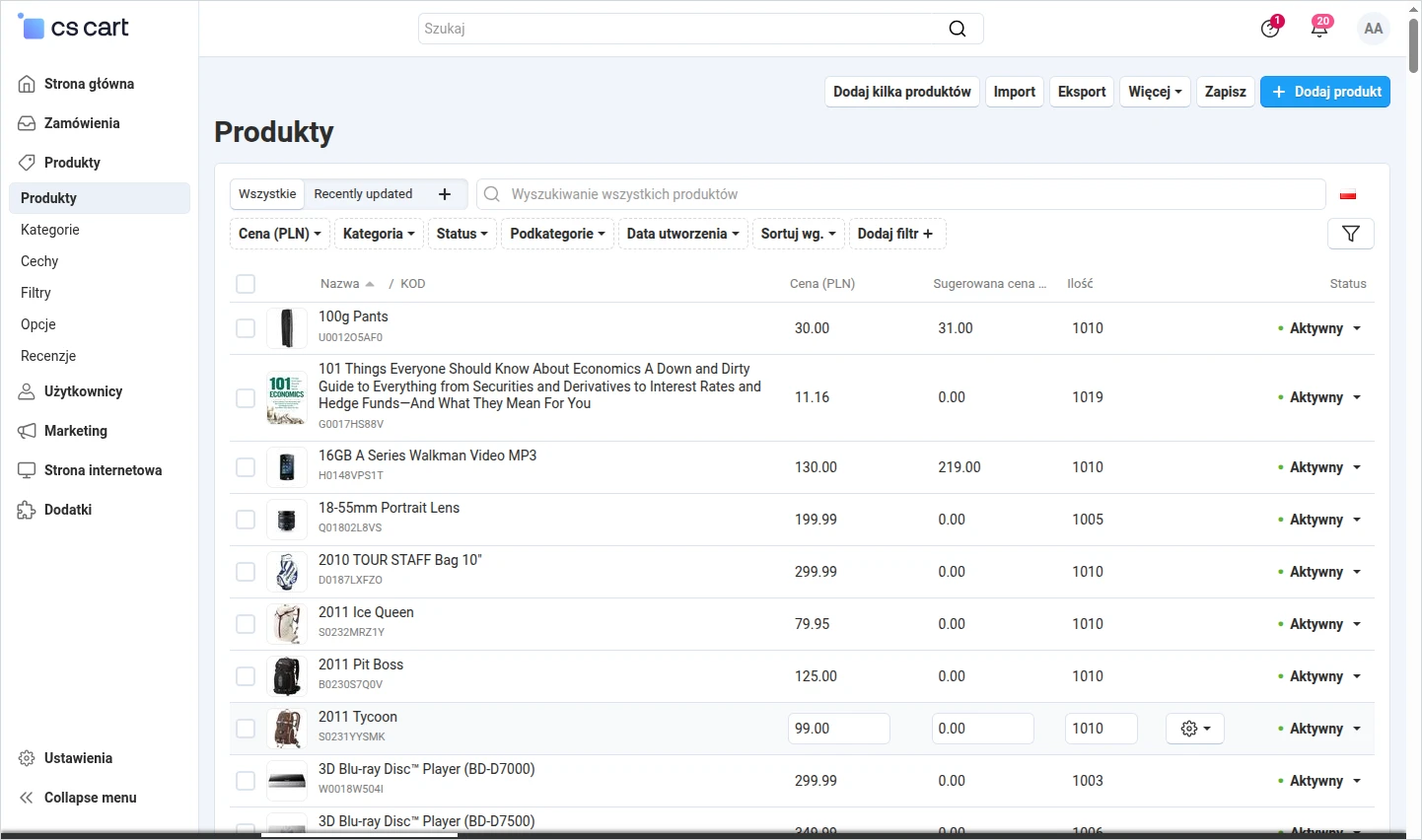Open the 100g Pants product thumbnail
Screen dimensions: 1422x840
(287, 328)
